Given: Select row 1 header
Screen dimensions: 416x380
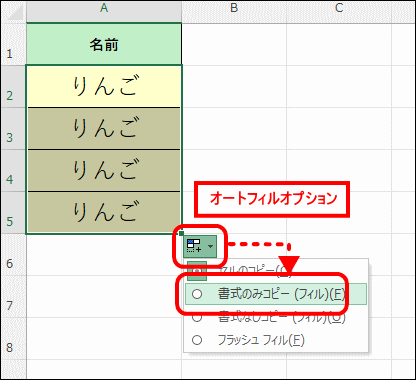Looking at the screenshot, I should [x=13, y=44].
